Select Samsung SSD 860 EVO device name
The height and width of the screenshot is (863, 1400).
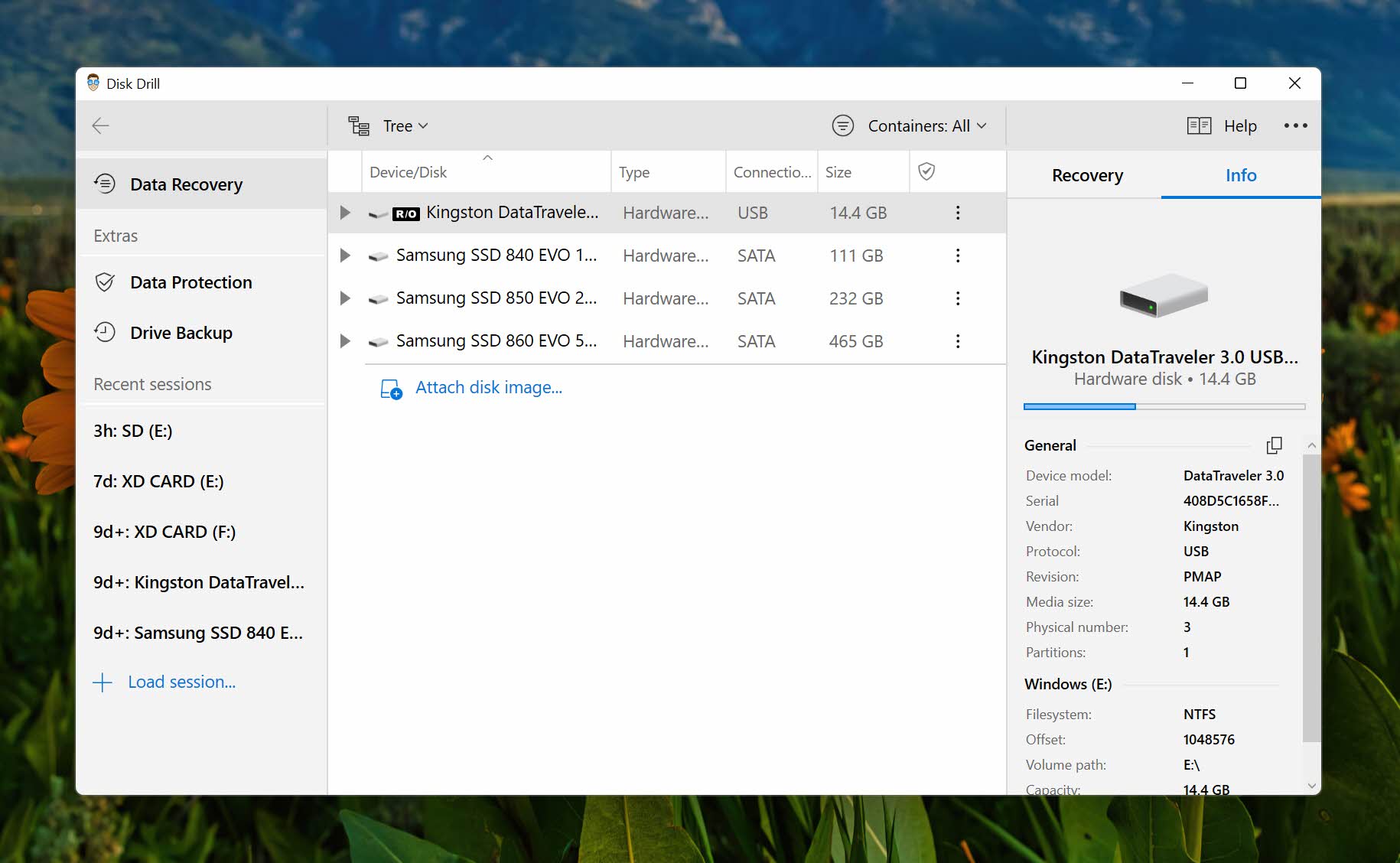point(496,341)
